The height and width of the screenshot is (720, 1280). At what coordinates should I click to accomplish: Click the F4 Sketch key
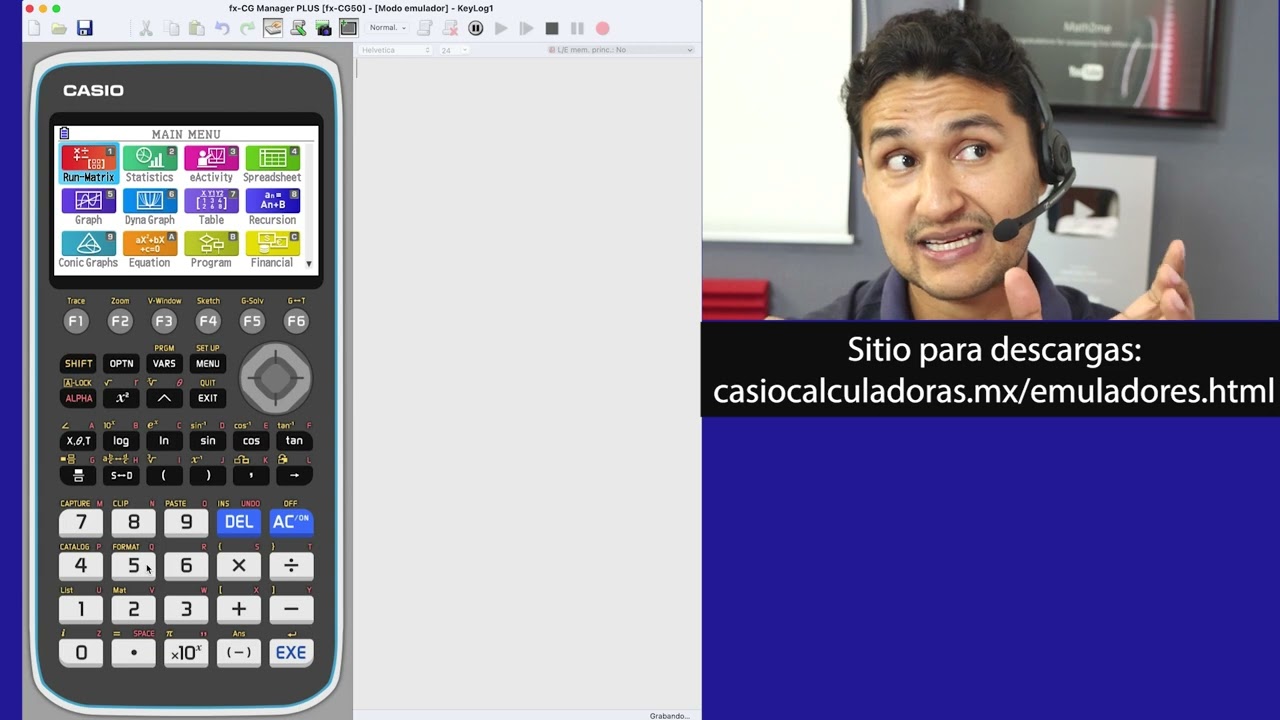tap(208, 321)
